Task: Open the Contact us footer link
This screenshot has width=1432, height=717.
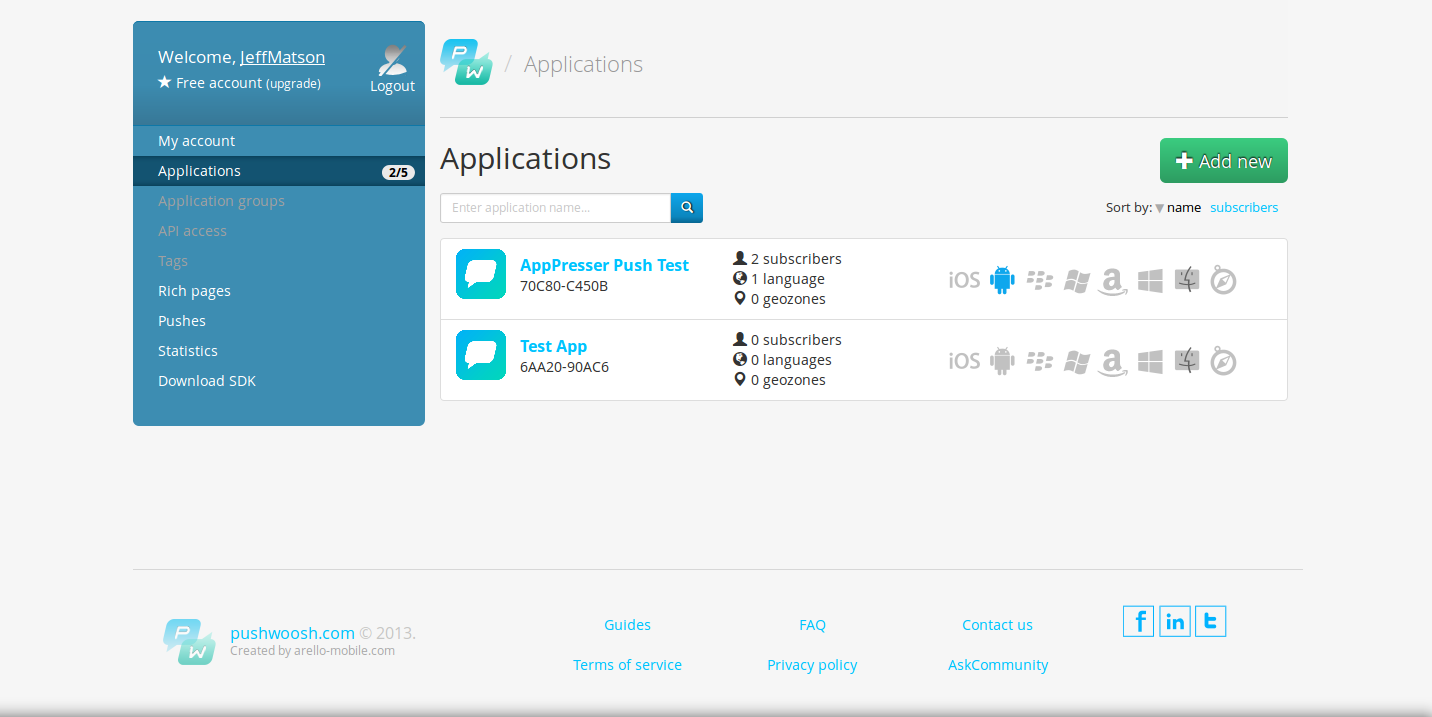Action: click(997, 625)
